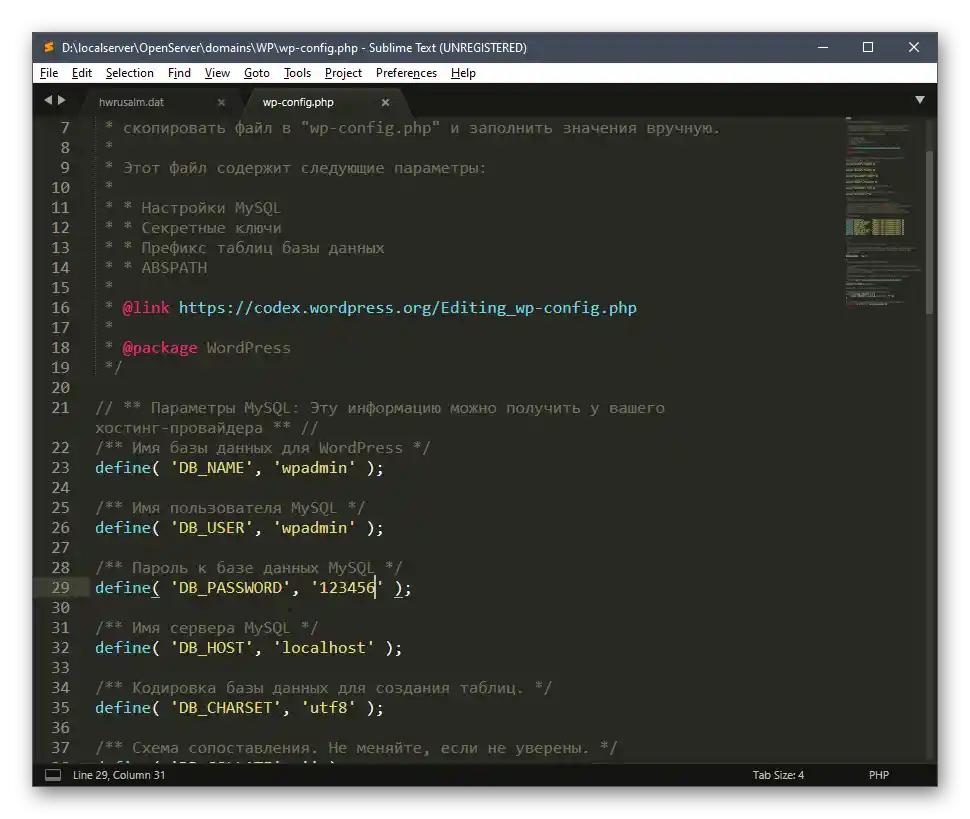Go to previous tab with left arrow
The width and height of the screenshot is (970, 819).
pos(48,100)
